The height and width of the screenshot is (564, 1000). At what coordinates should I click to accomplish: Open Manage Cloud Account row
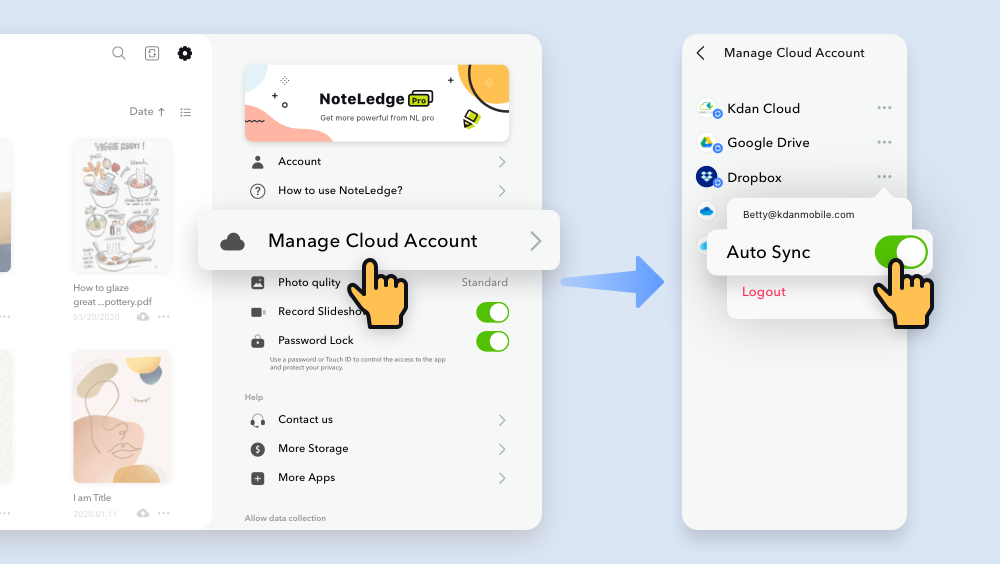tap(379, 241)
